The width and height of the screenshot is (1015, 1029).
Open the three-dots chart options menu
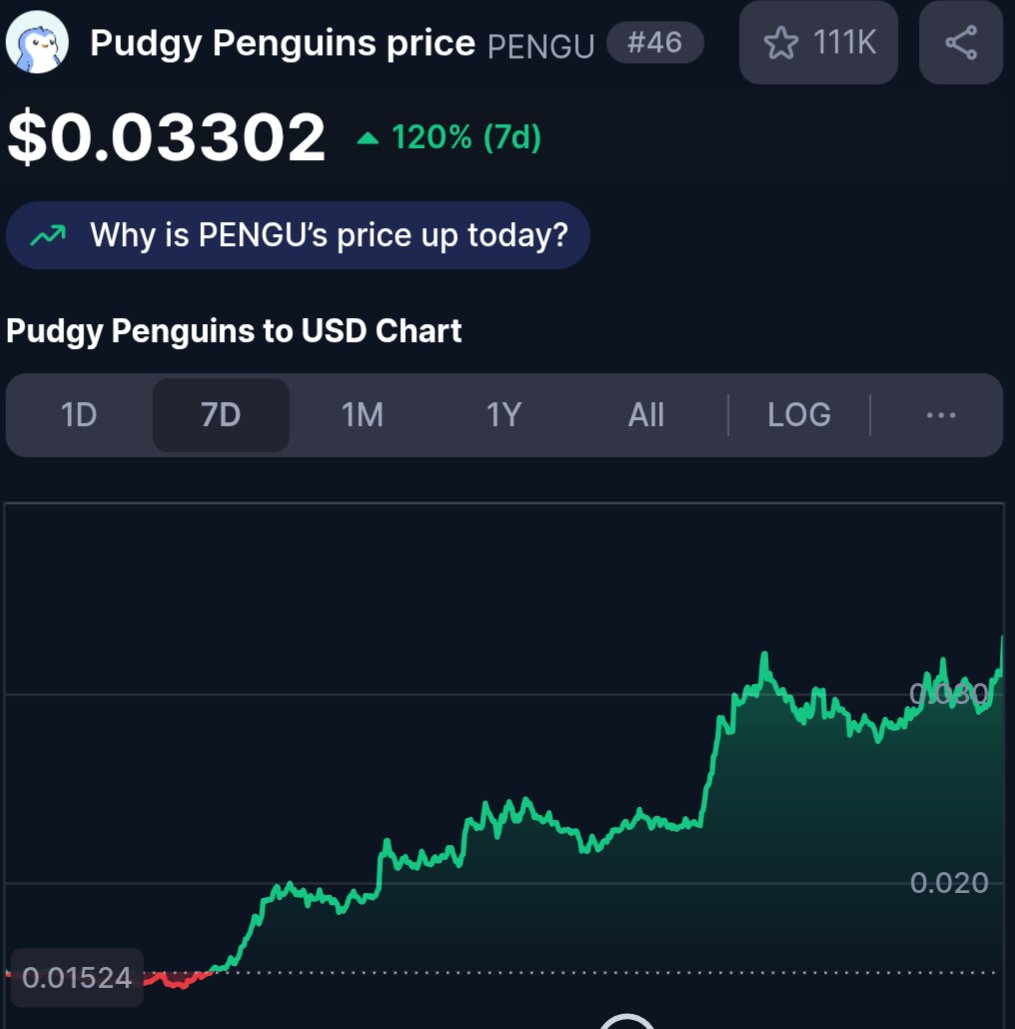[x=940, y=415]
